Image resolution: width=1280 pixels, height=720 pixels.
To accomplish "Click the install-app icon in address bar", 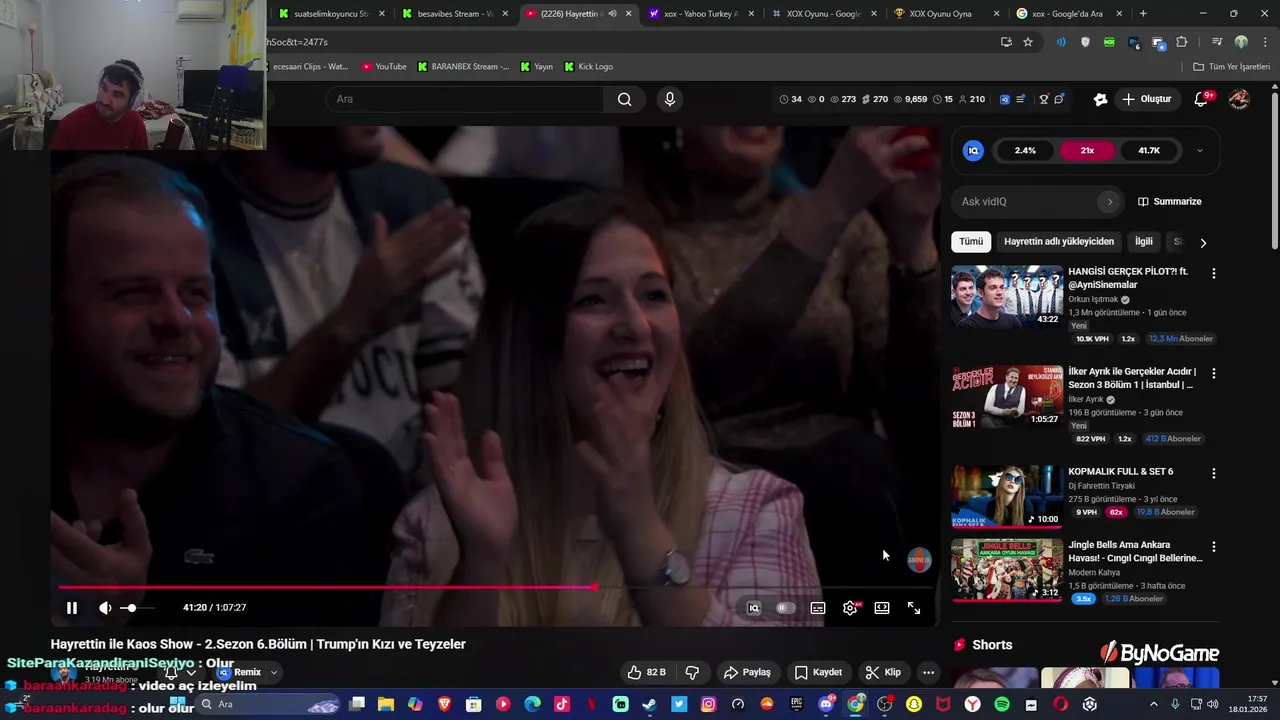I will point(1006,42).
